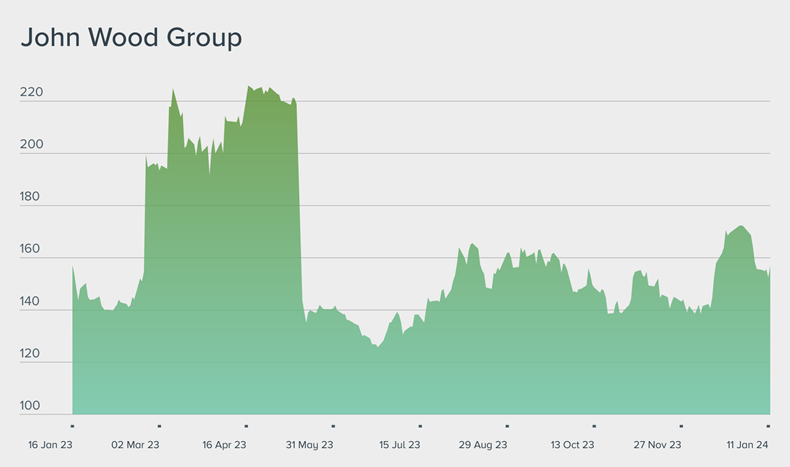Click the John Wood Group chart title
The width and height of the screenshot is (790, 467).
pos(131,38)
